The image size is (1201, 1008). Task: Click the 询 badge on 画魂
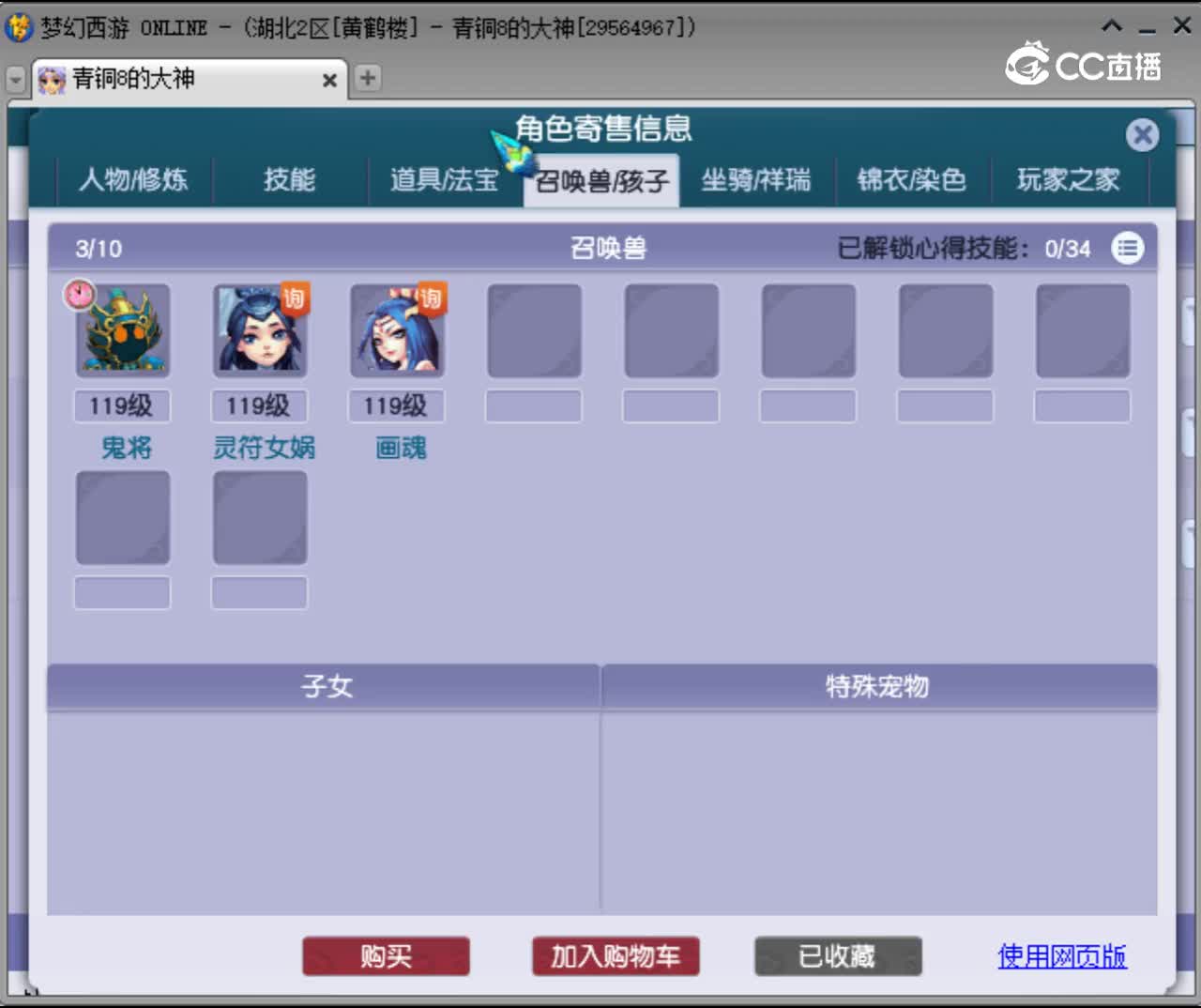(x=431, y=298)
